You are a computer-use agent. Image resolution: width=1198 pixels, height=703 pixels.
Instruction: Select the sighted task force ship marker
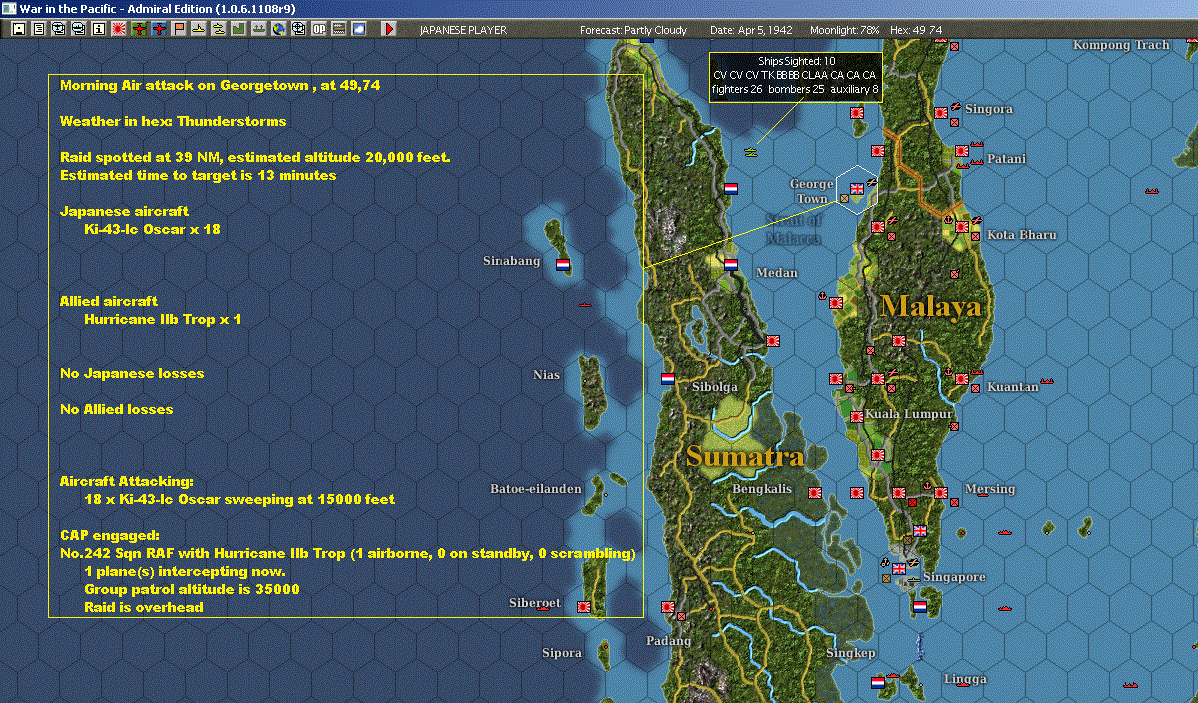751,152
